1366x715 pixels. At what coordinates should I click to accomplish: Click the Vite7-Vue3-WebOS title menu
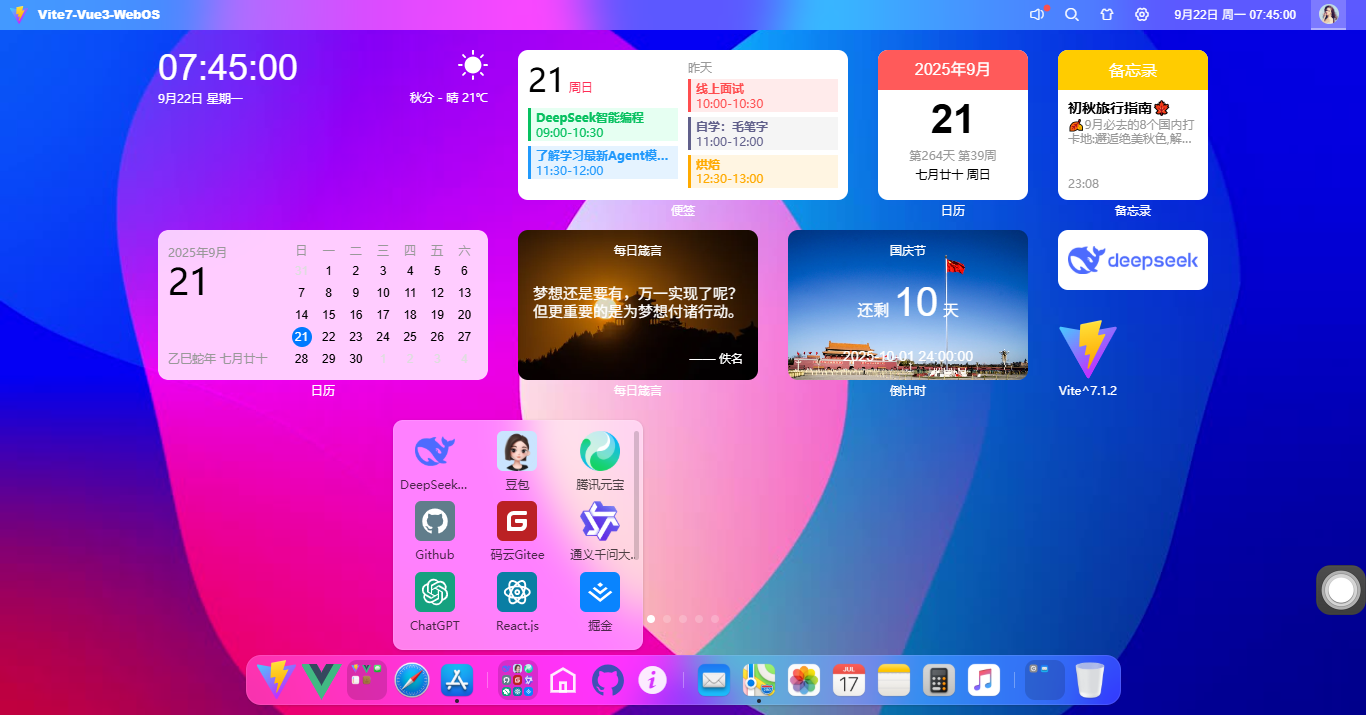point(74,14)
